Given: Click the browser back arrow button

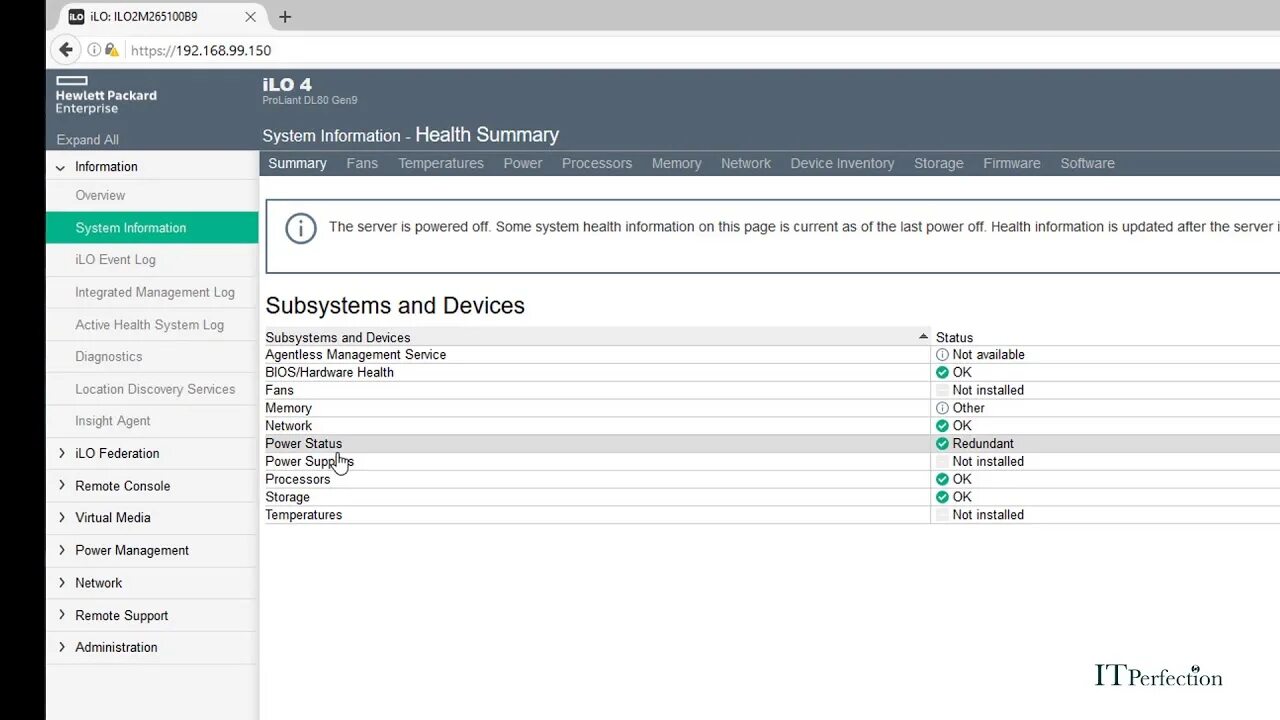Looking at the screenshot, I should pos(66,50).
